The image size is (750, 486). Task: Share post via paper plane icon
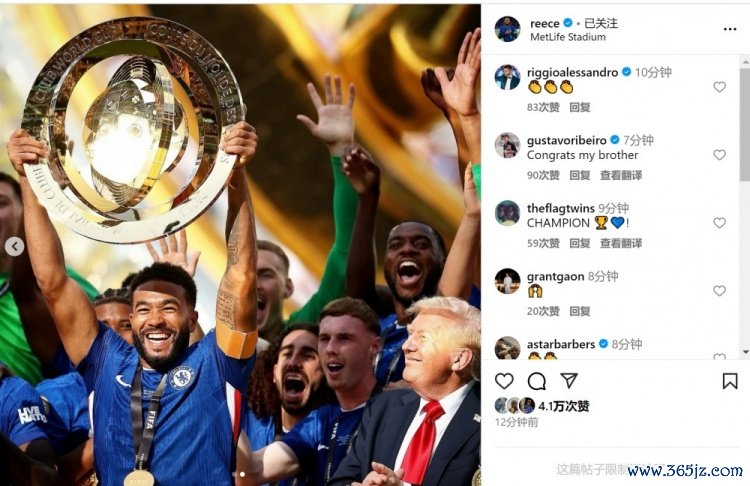(569, 381)
